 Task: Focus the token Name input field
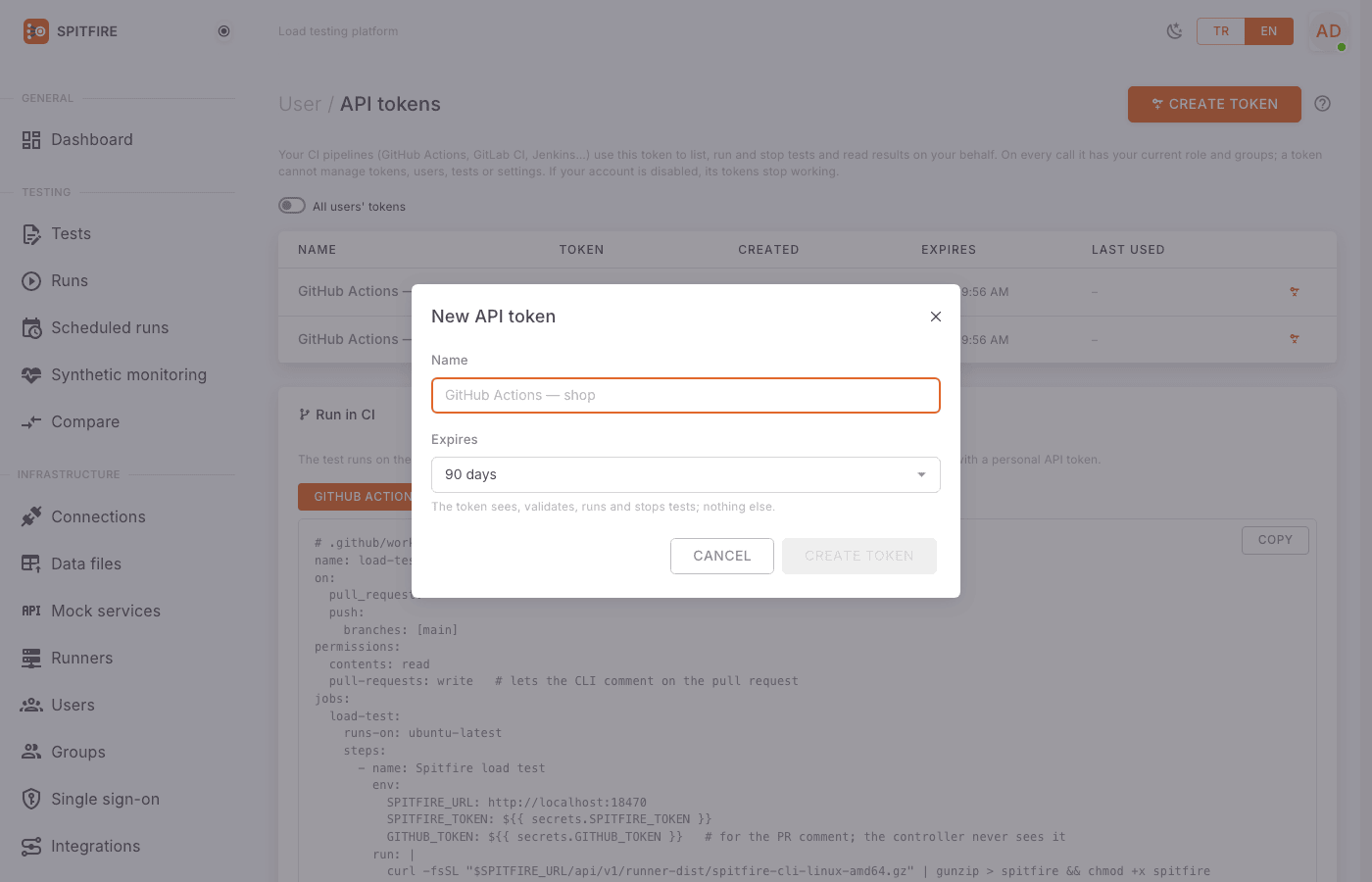[x=686, y=396]
